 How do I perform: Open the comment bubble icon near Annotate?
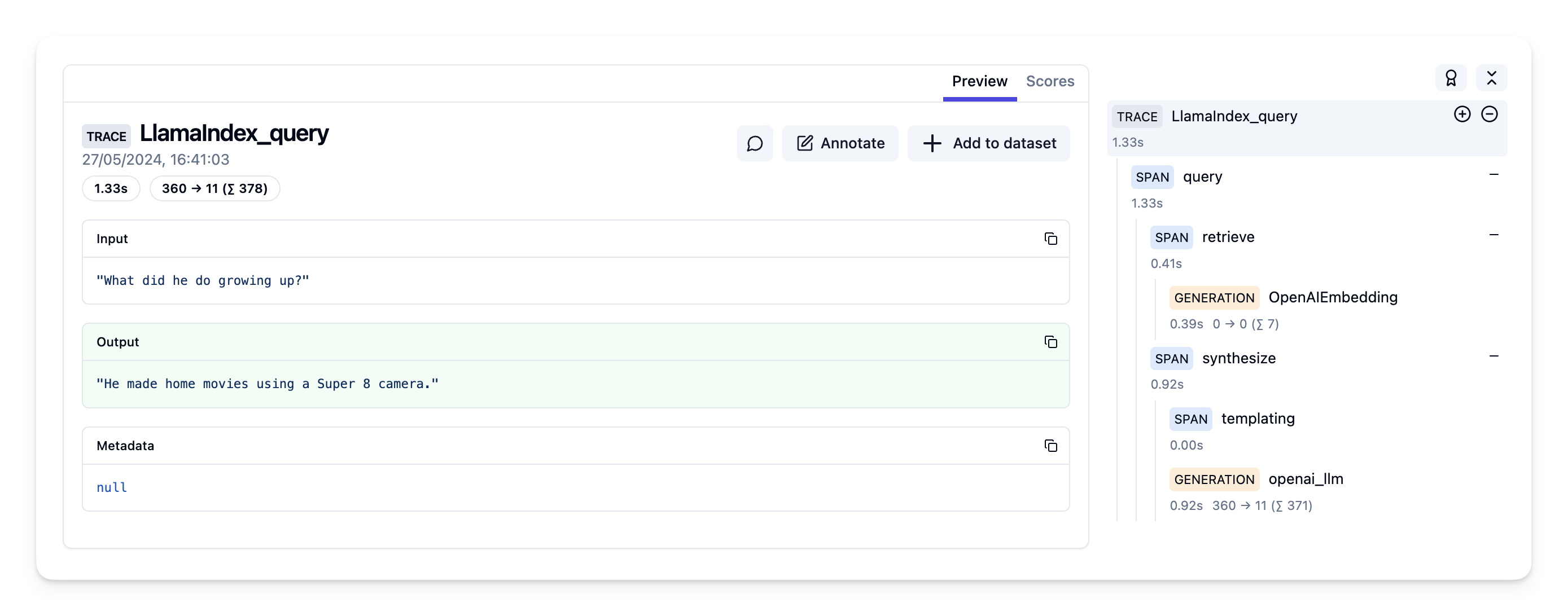pyautogui.click(x=755, y=143)
